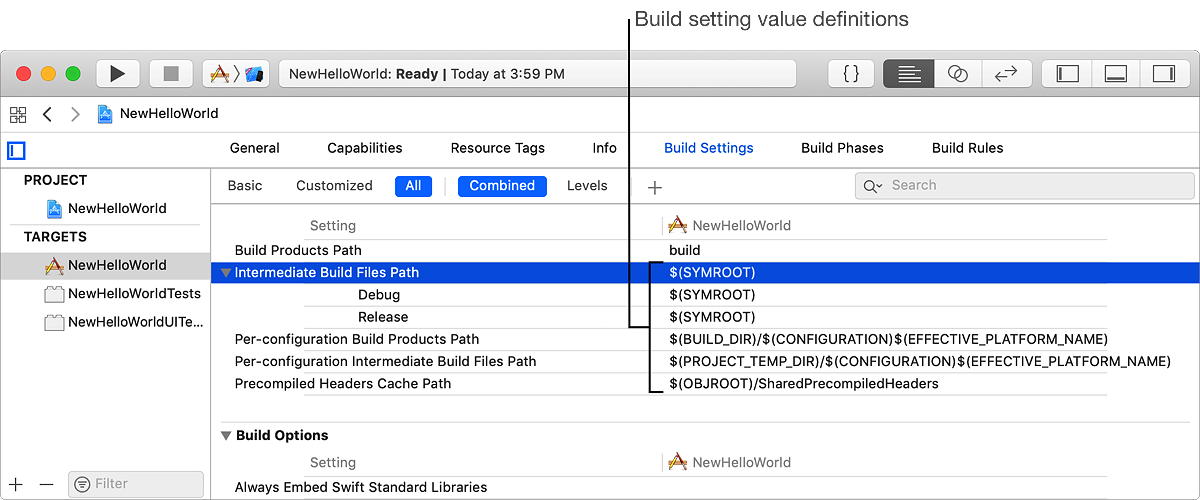1200x500 pixels.
Task: Add a new target with plus button
Action: pyautogui.click(x=16, y=484)
